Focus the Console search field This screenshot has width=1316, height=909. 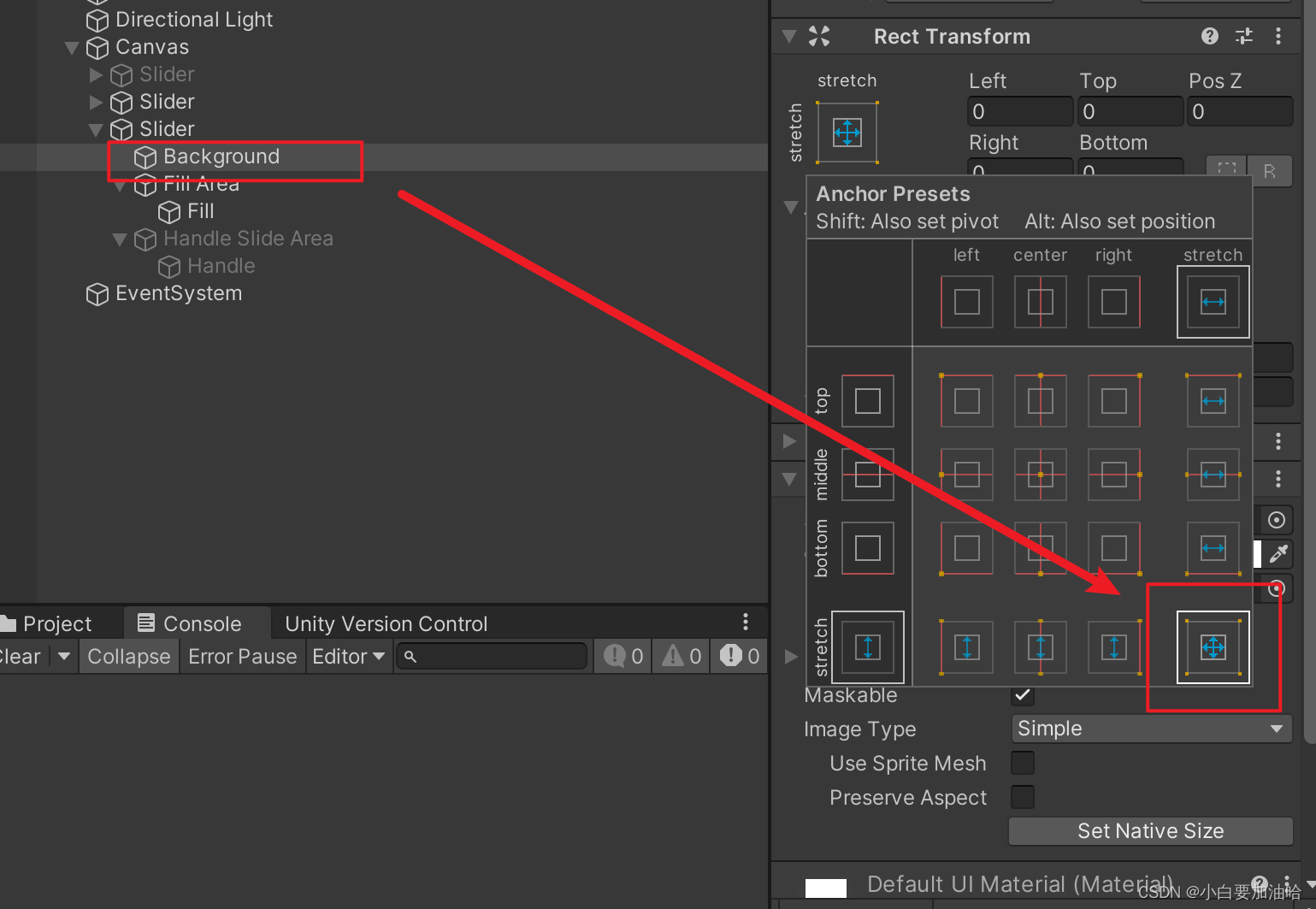pyautogui.click(x=492, y=657)
